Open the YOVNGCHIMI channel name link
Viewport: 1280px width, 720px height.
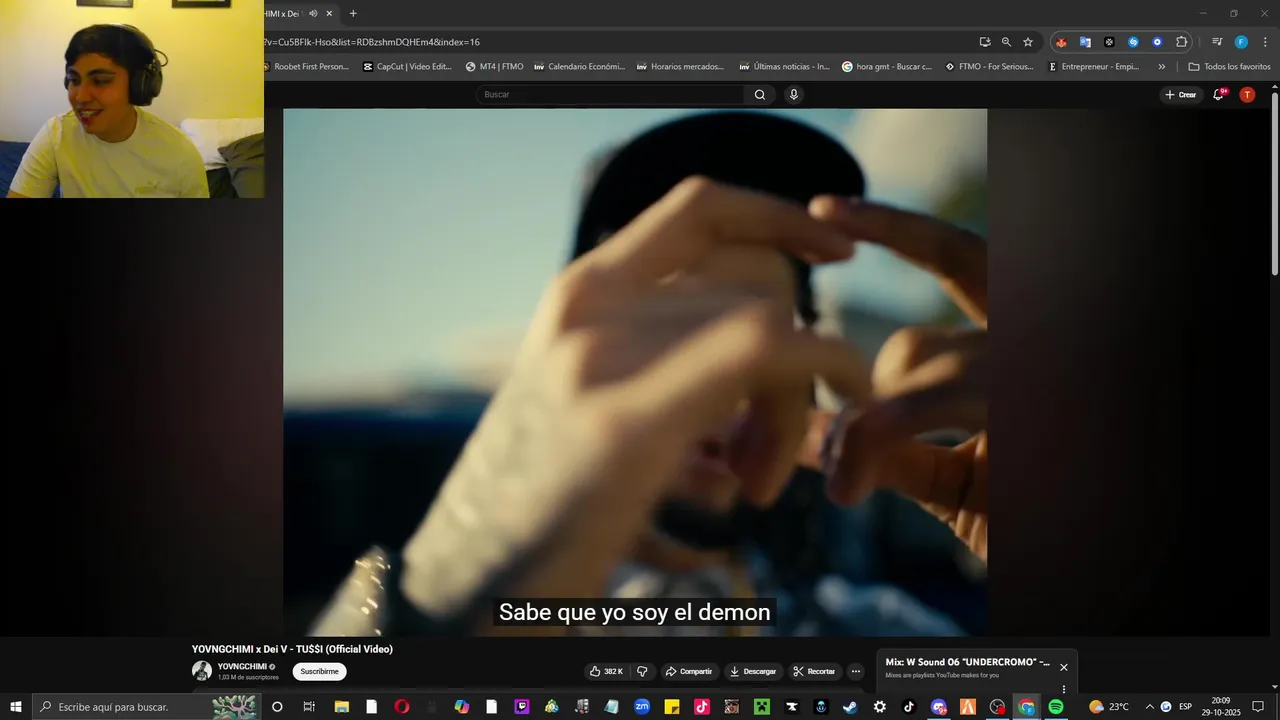click(242, 666)
